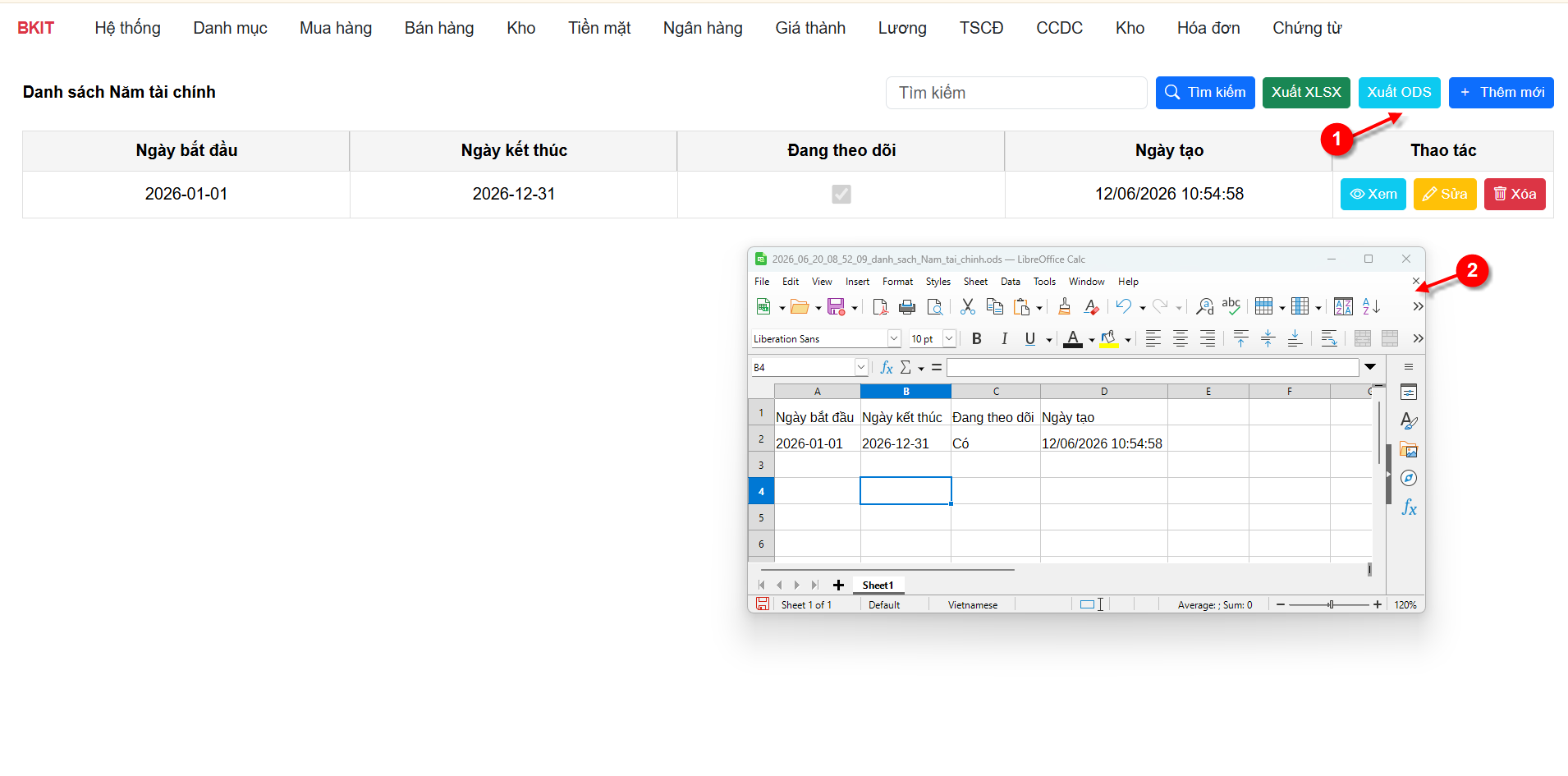Screen dimensions: 1568x776
Task: Open the sidebar Navigator compass icon
Action: 1409,479
